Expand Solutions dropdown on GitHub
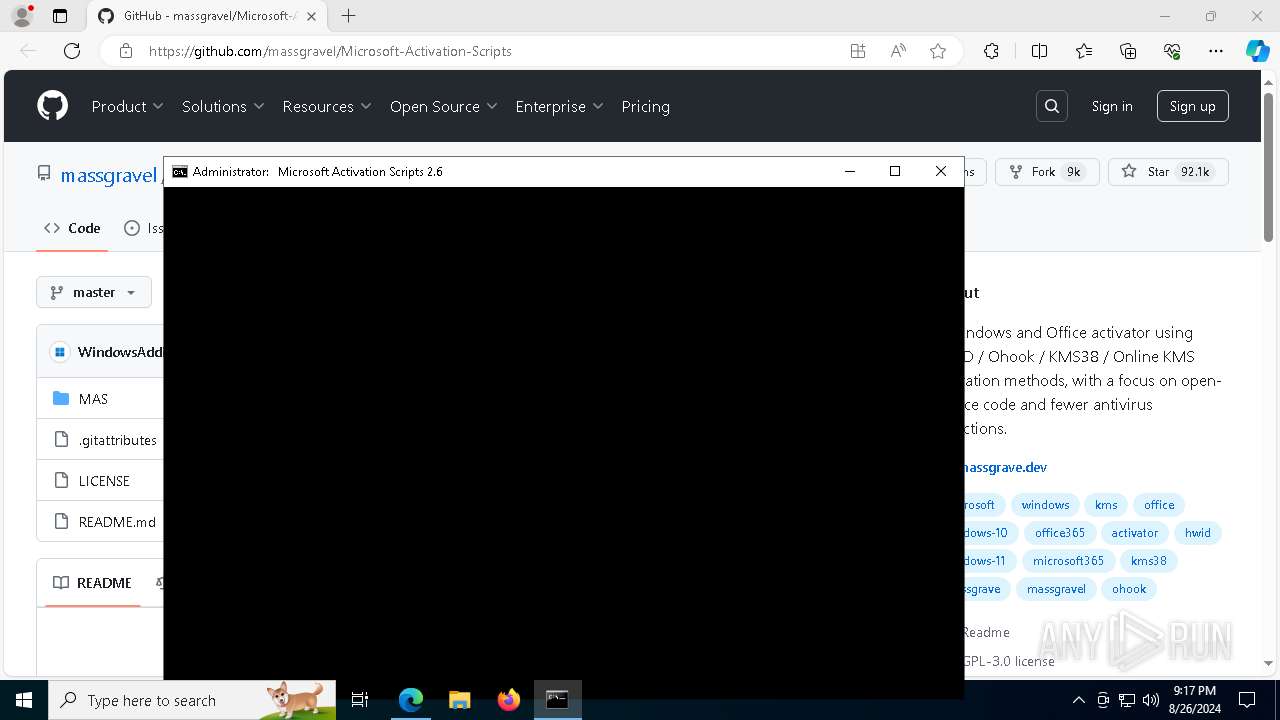This screenshot has width=1280, height=720. 223,106
